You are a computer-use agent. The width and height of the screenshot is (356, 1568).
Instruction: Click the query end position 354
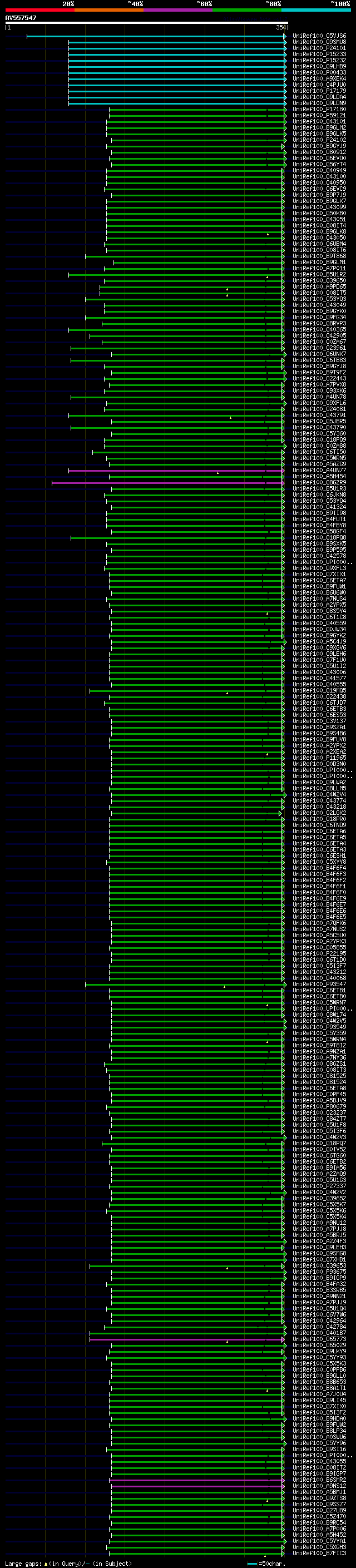pyautogui.click(x=280, y=27)
